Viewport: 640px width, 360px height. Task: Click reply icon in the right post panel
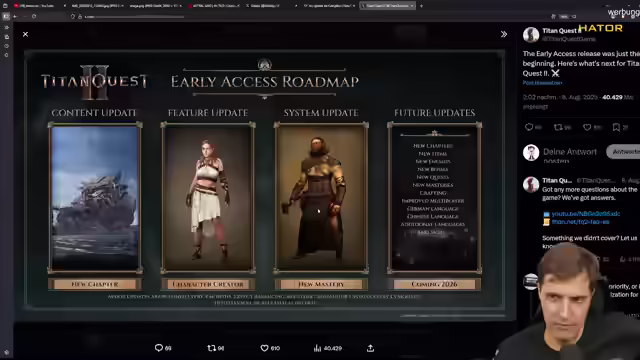[529, 127]
